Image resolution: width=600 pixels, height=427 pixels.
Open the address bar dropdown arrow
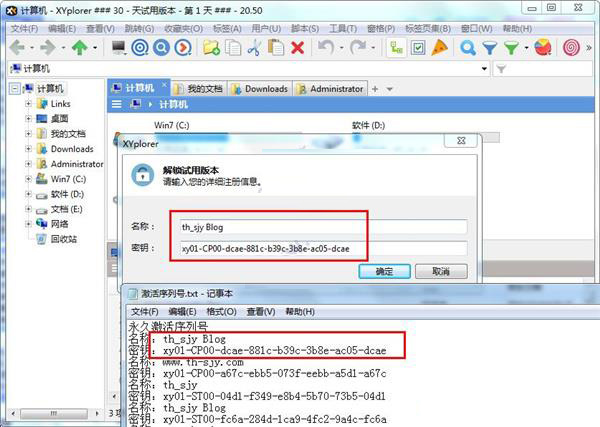tap(484, 69)
